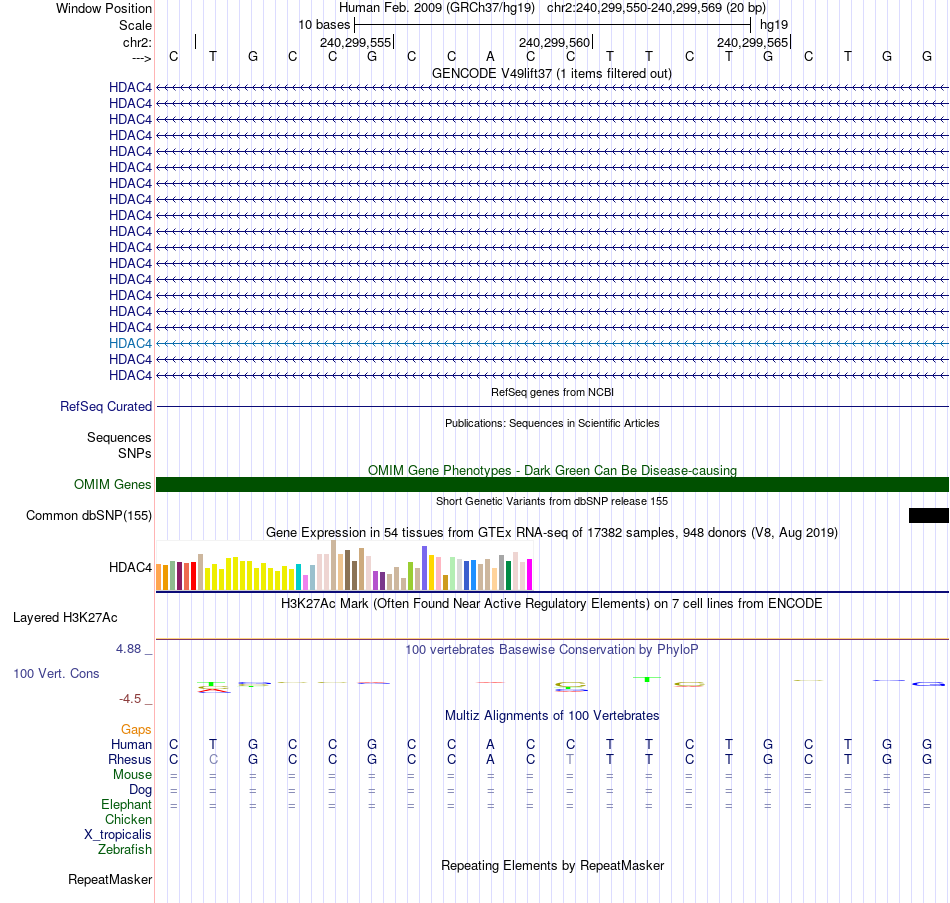Click the 'RefSeq Curated' track label
Screen dimensions: 950x903
[x=105, y=407]
